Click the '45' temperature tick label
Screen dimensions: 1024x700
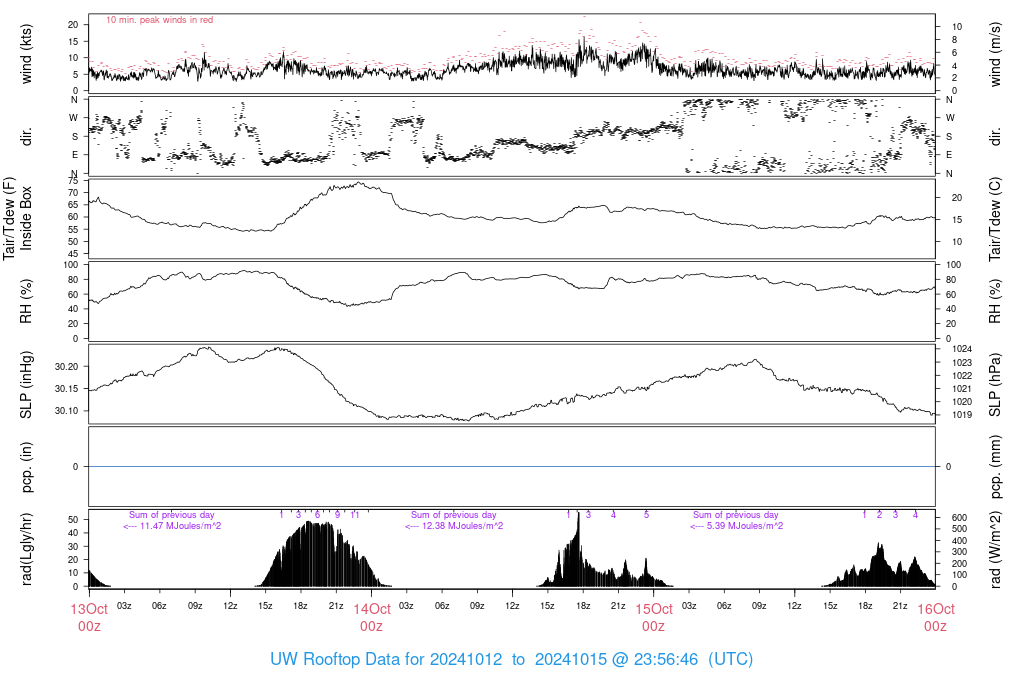[x=73, y=254]
